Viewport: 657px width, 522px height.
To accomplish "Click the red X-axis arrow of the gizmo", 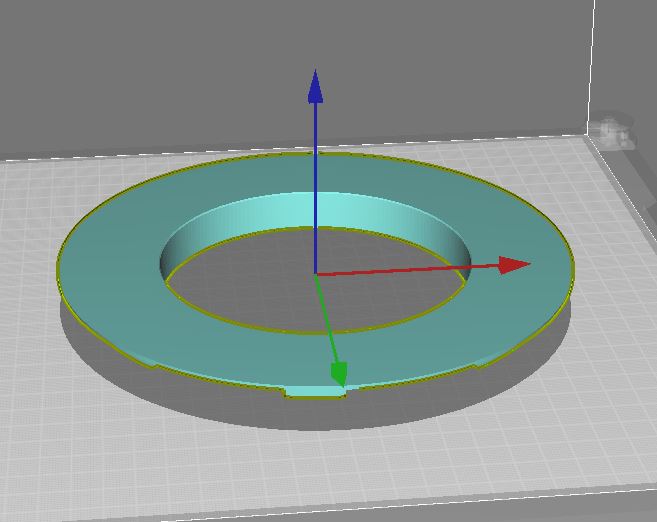I will pyautogui.click(x=423, y=268).
